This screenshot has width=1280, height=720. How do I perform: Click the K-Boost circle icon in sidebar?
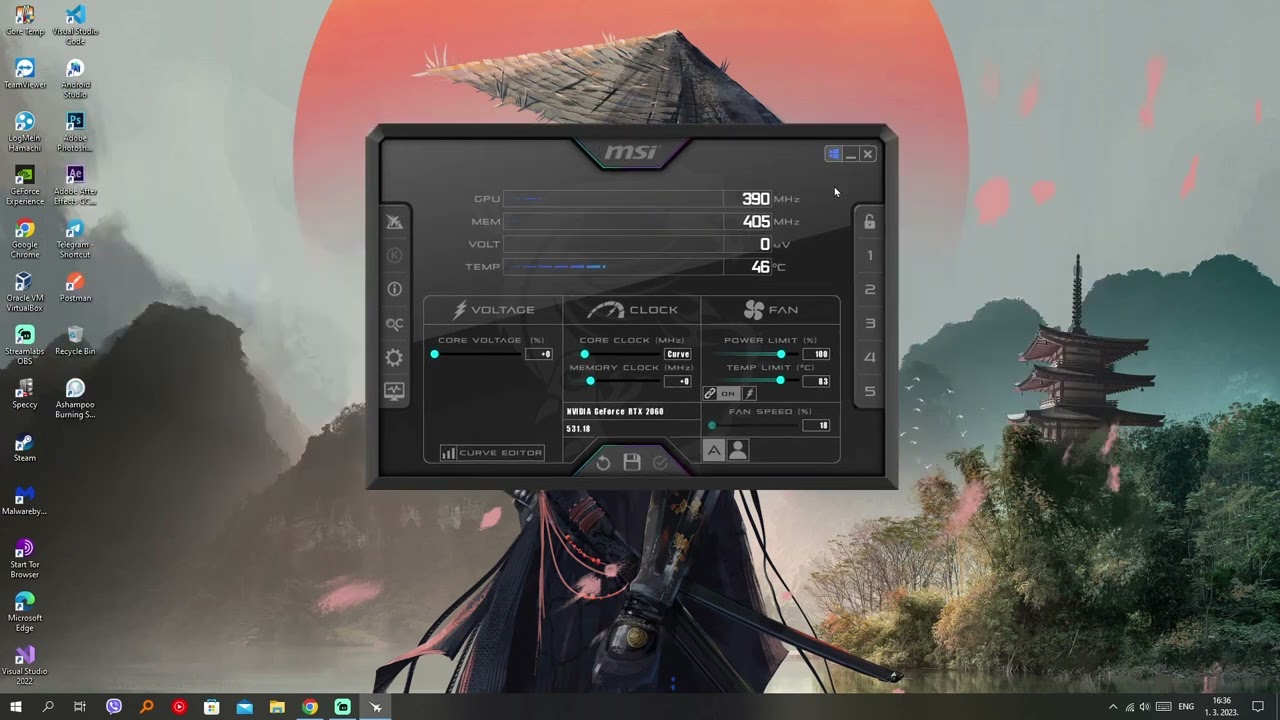click(395, 255)
